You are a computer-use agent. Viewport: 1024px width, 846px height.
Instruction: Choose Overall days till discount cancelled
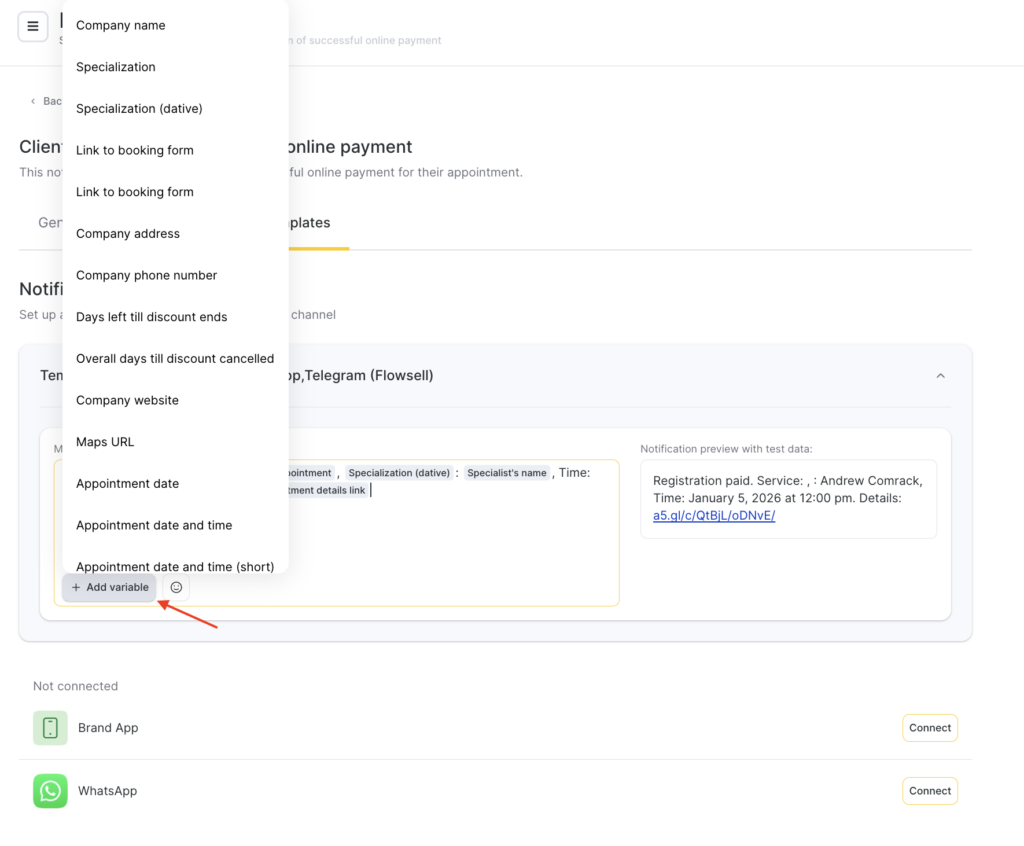click(x=175, y=359)
